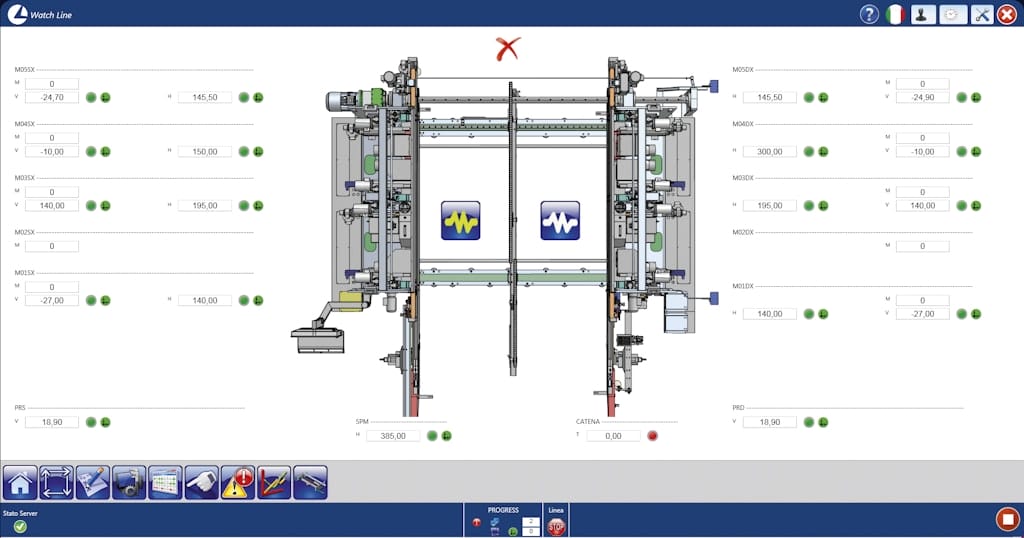Open the Italian flag language selector
This screenshot has height=538, width=1024.
click(895, 15)
